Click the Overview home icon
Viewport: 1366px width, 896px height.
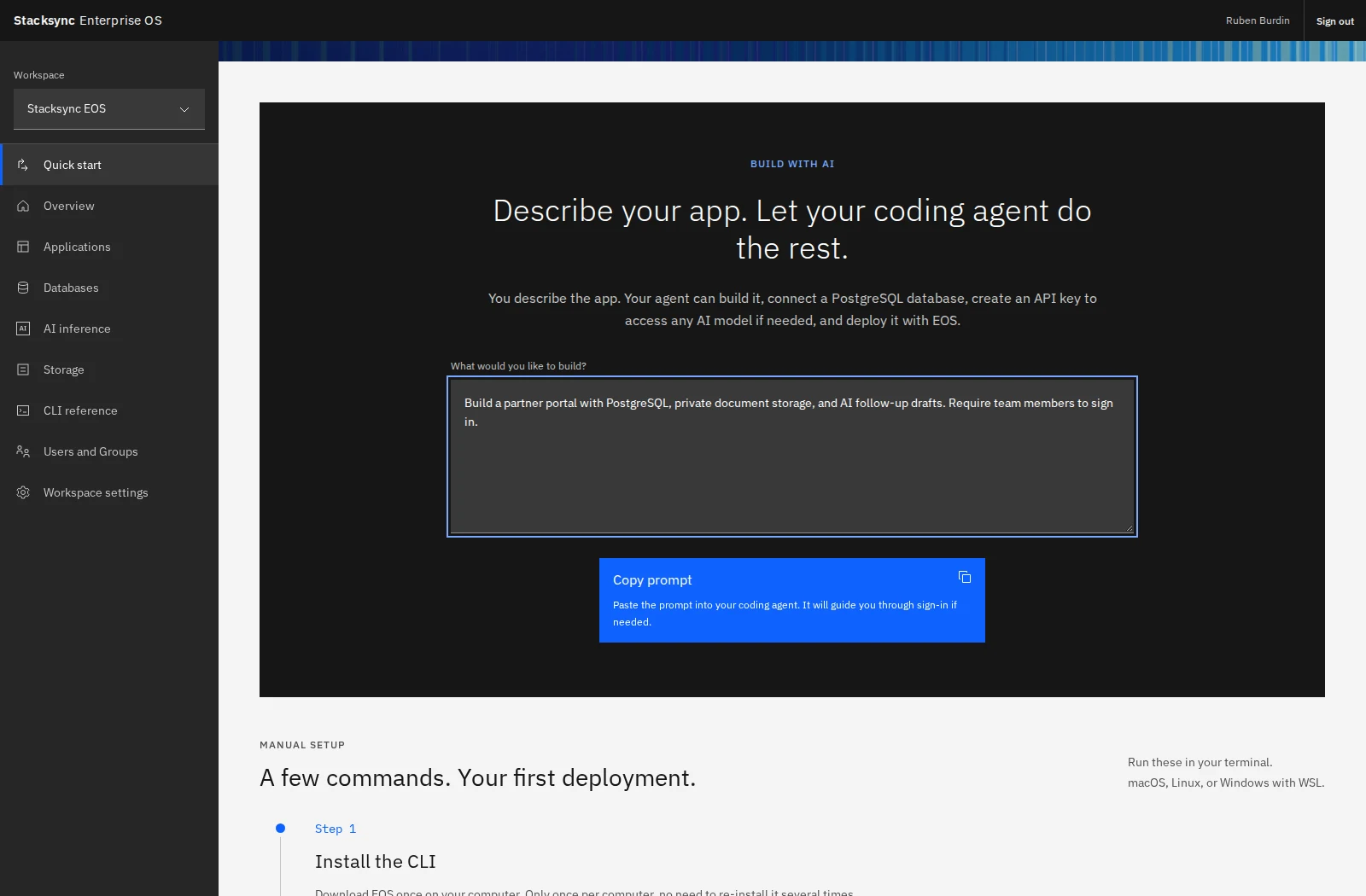point(23,206)
